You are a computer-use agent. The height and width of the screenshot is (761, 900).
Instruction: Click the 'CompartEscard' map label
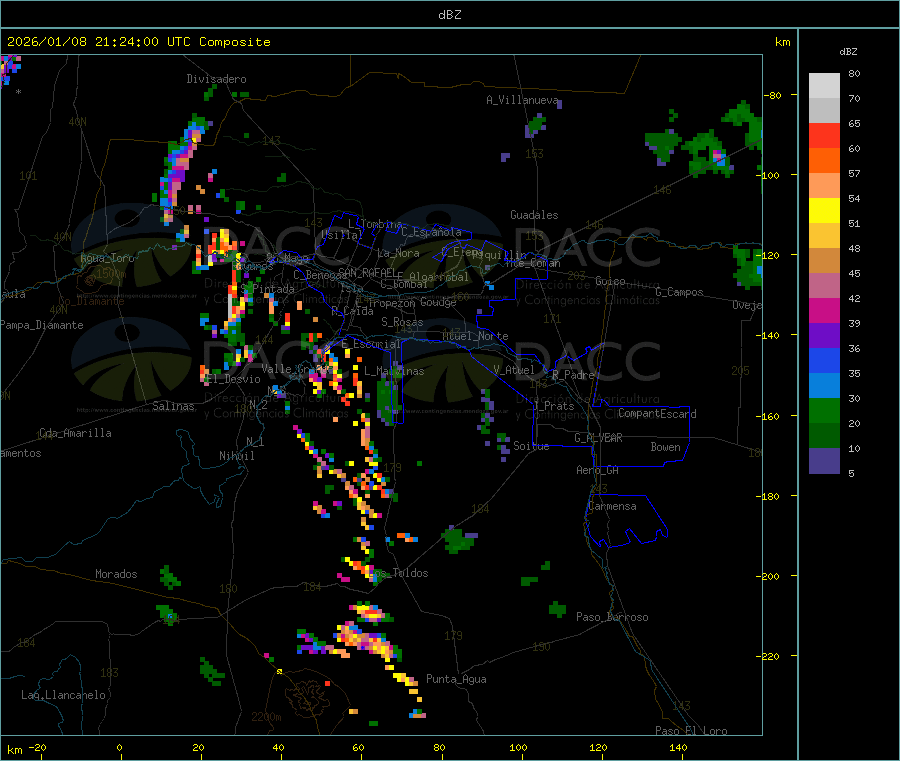coord(657,413)
